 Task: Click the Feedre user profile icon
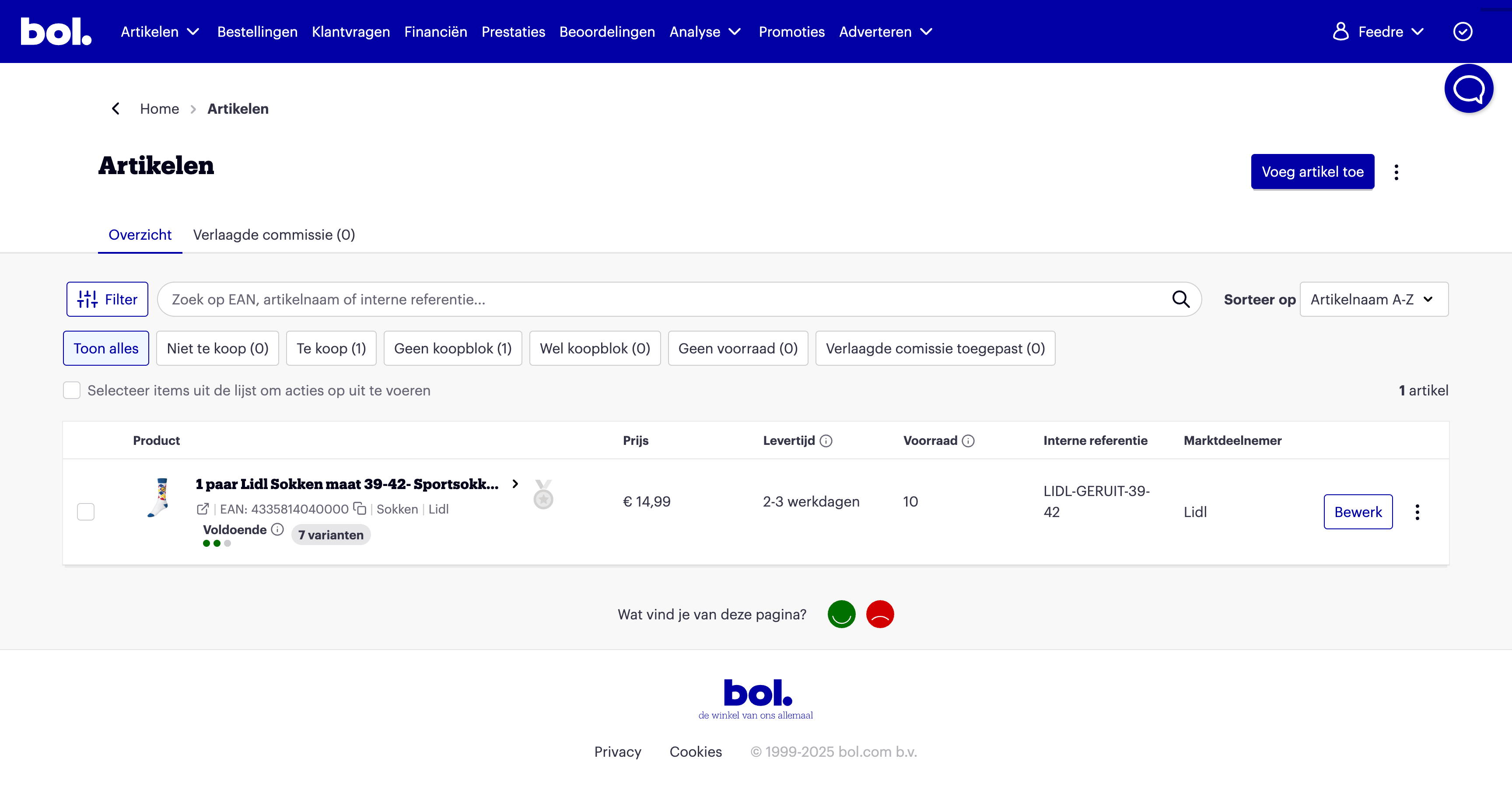tap(1340, 31)
